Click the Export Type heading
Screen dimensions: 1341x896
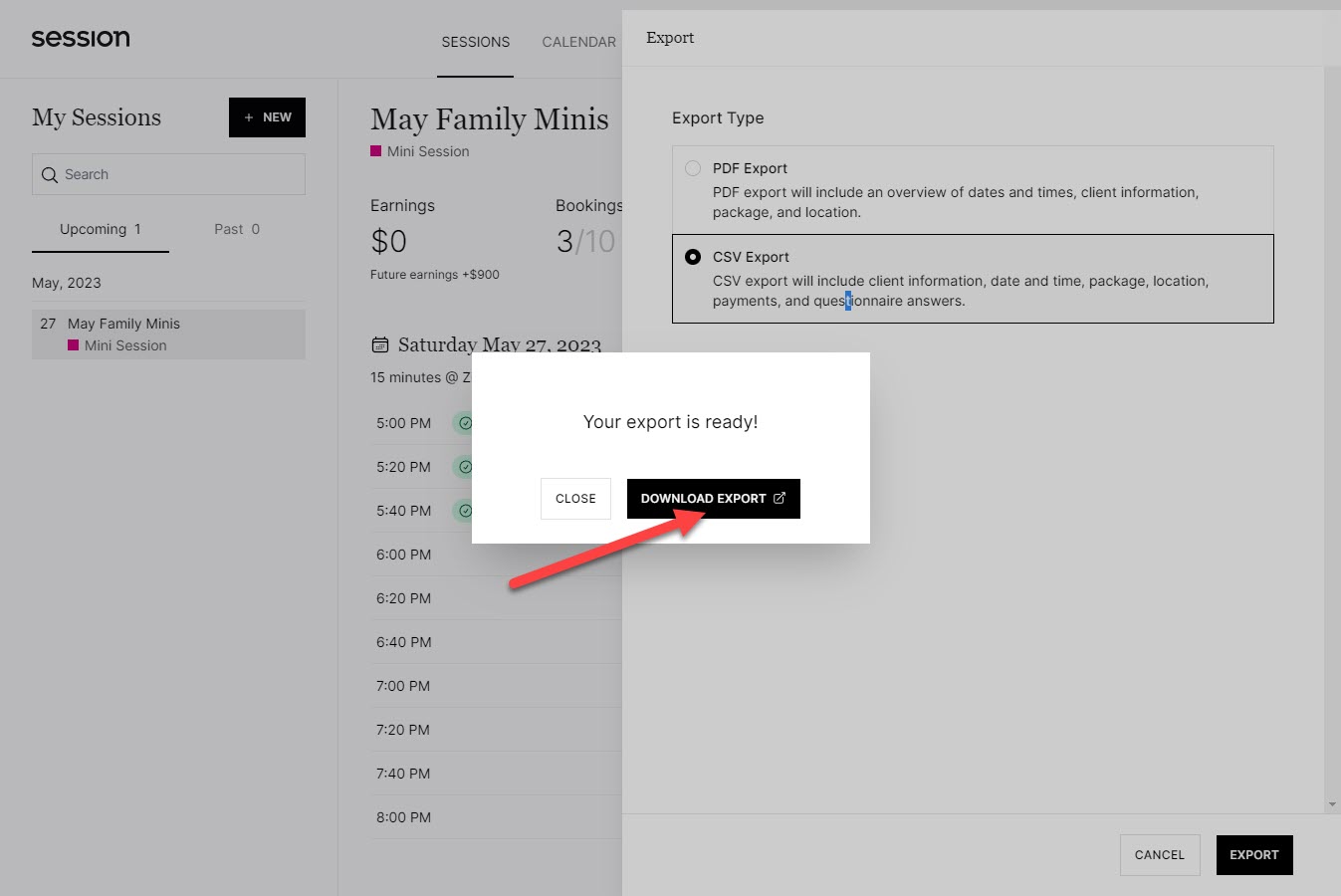click(x=718, y=117)
